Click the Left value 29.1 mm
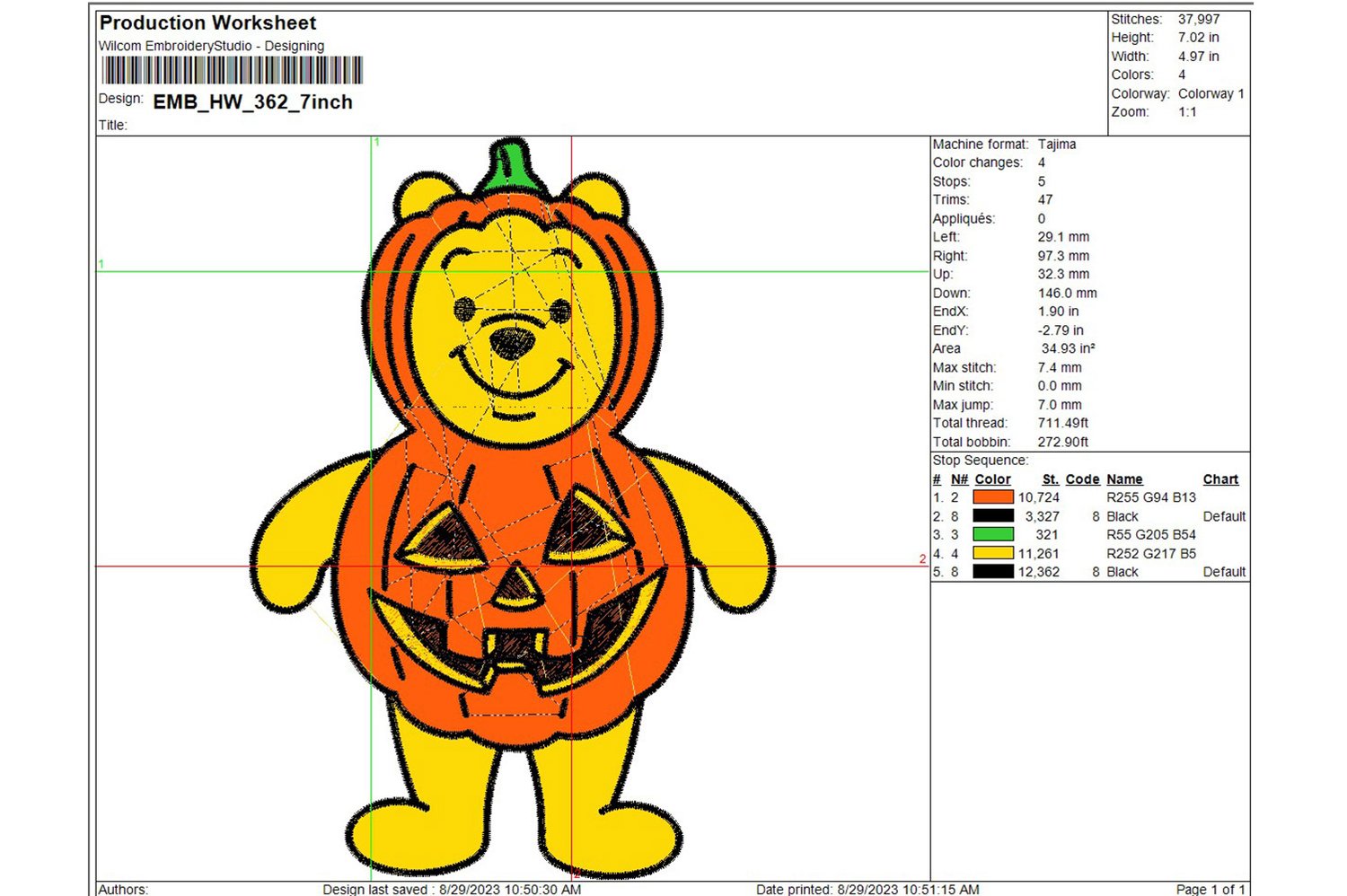This screenshot has height=896, width=1347. click(x=1063, y=237)
